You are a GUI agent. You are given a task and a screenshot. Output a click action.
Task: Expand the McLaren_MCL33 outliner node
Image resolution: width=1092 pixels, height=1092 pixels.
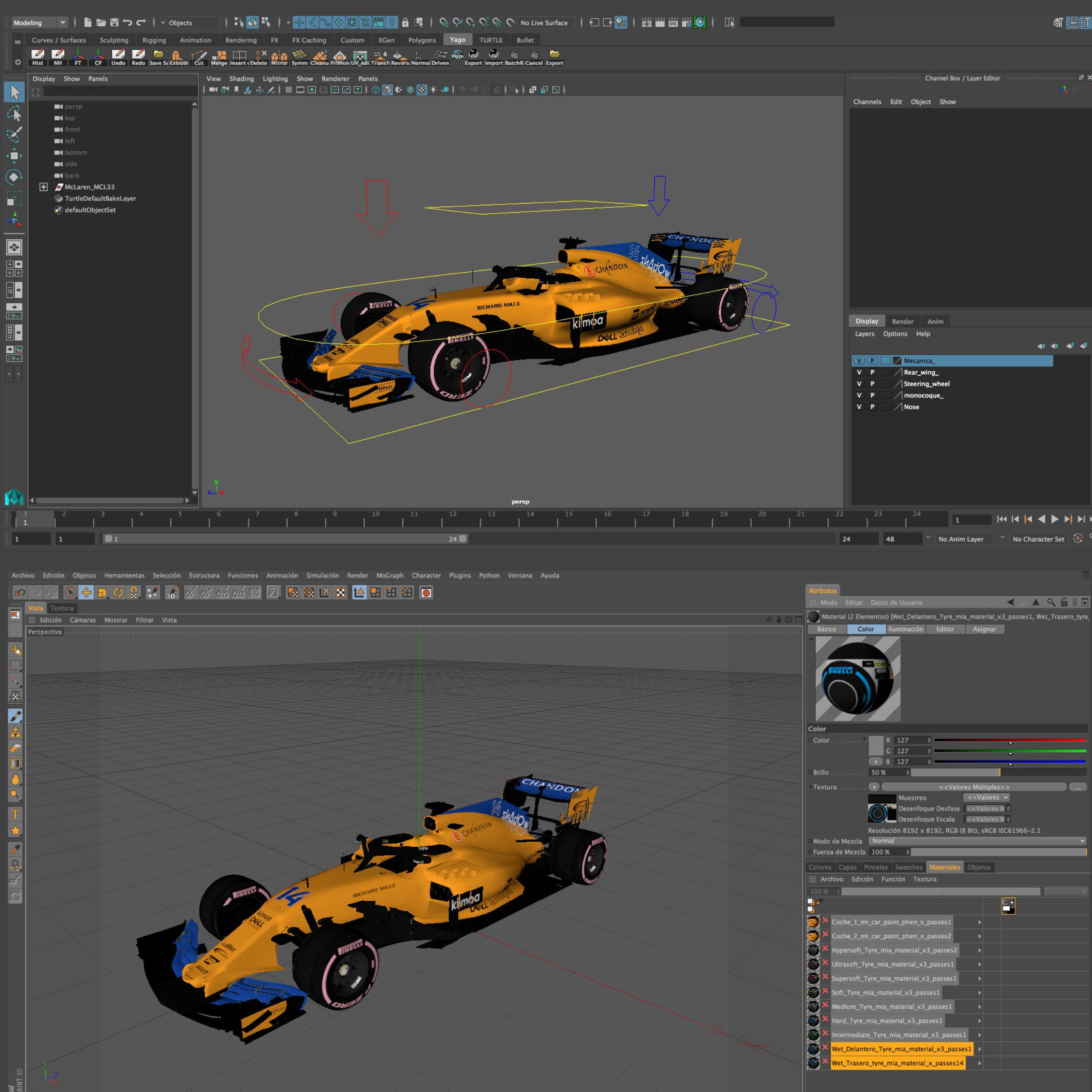pos(44,187)
